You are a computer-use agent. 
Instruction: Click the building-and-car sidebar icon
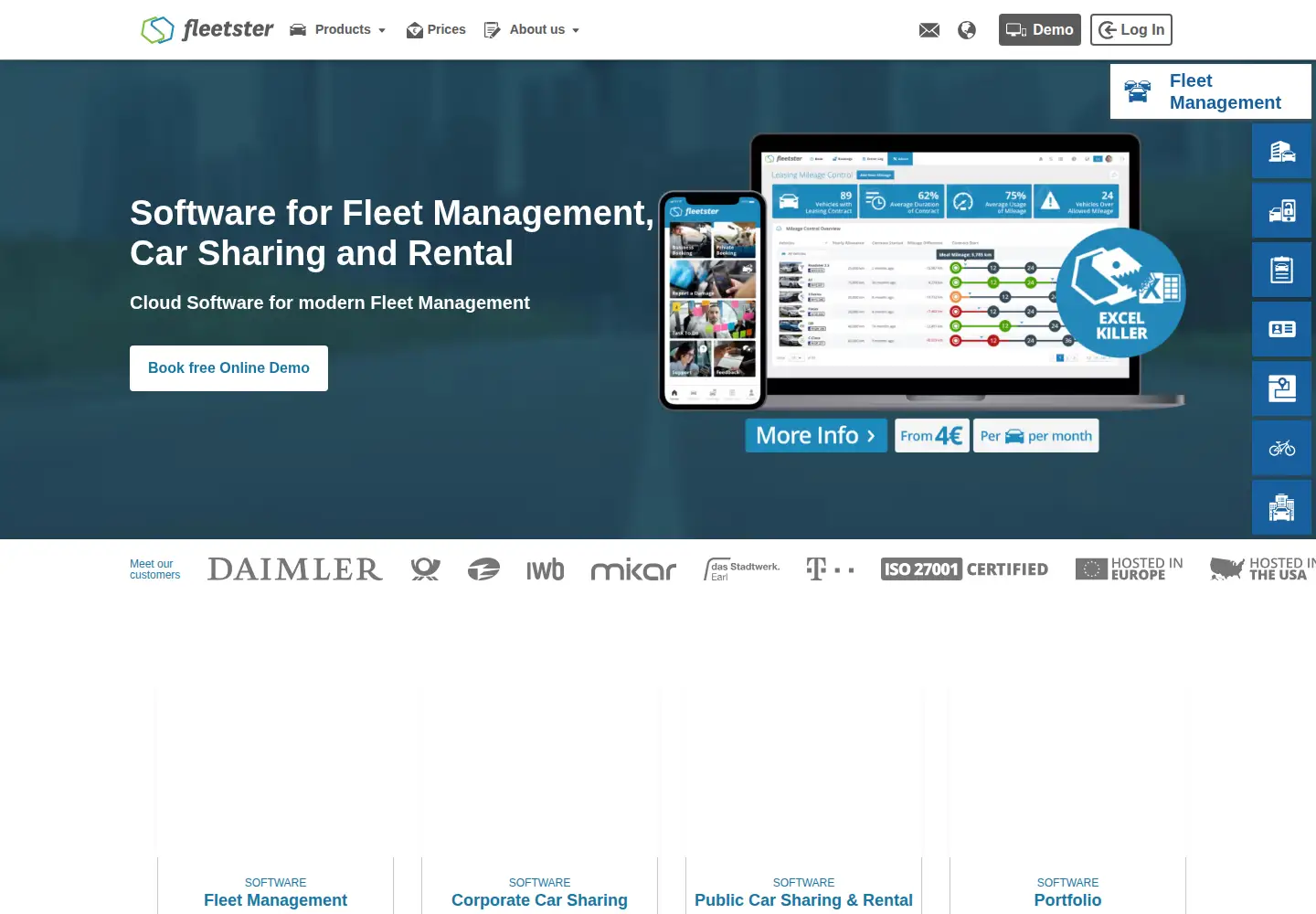(1282, 151)
